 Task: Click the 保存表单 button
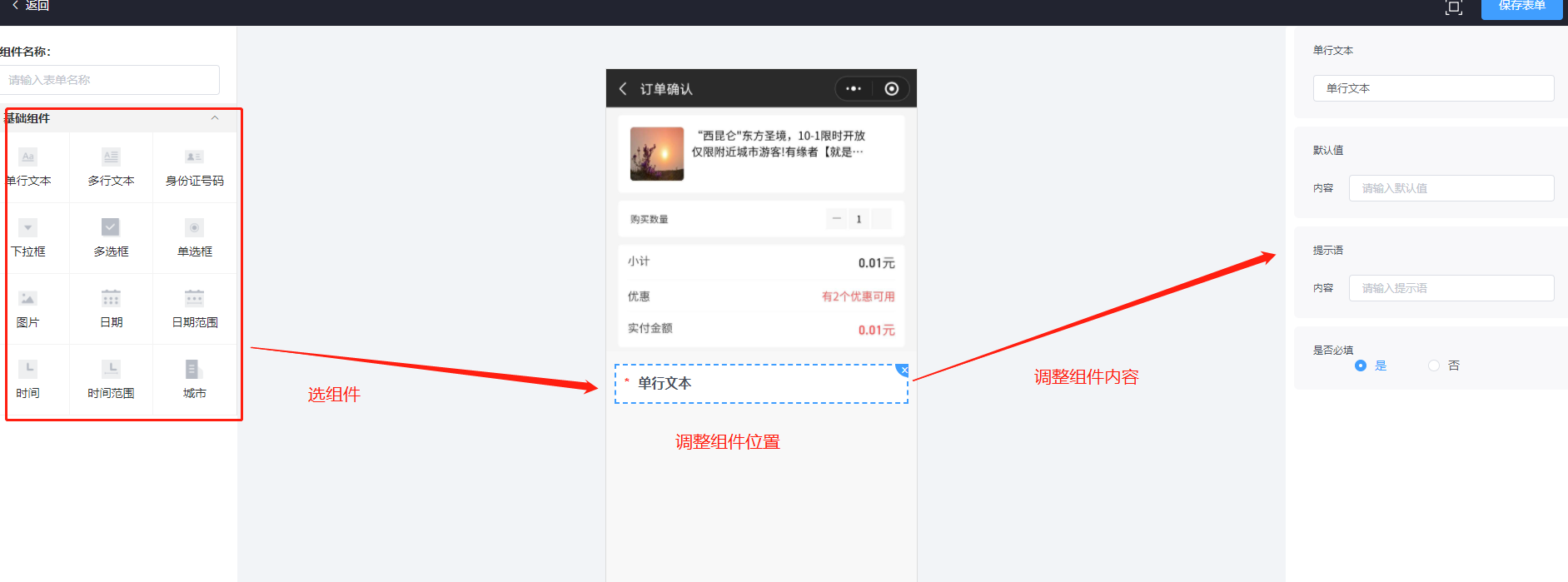coord(1522,7)
